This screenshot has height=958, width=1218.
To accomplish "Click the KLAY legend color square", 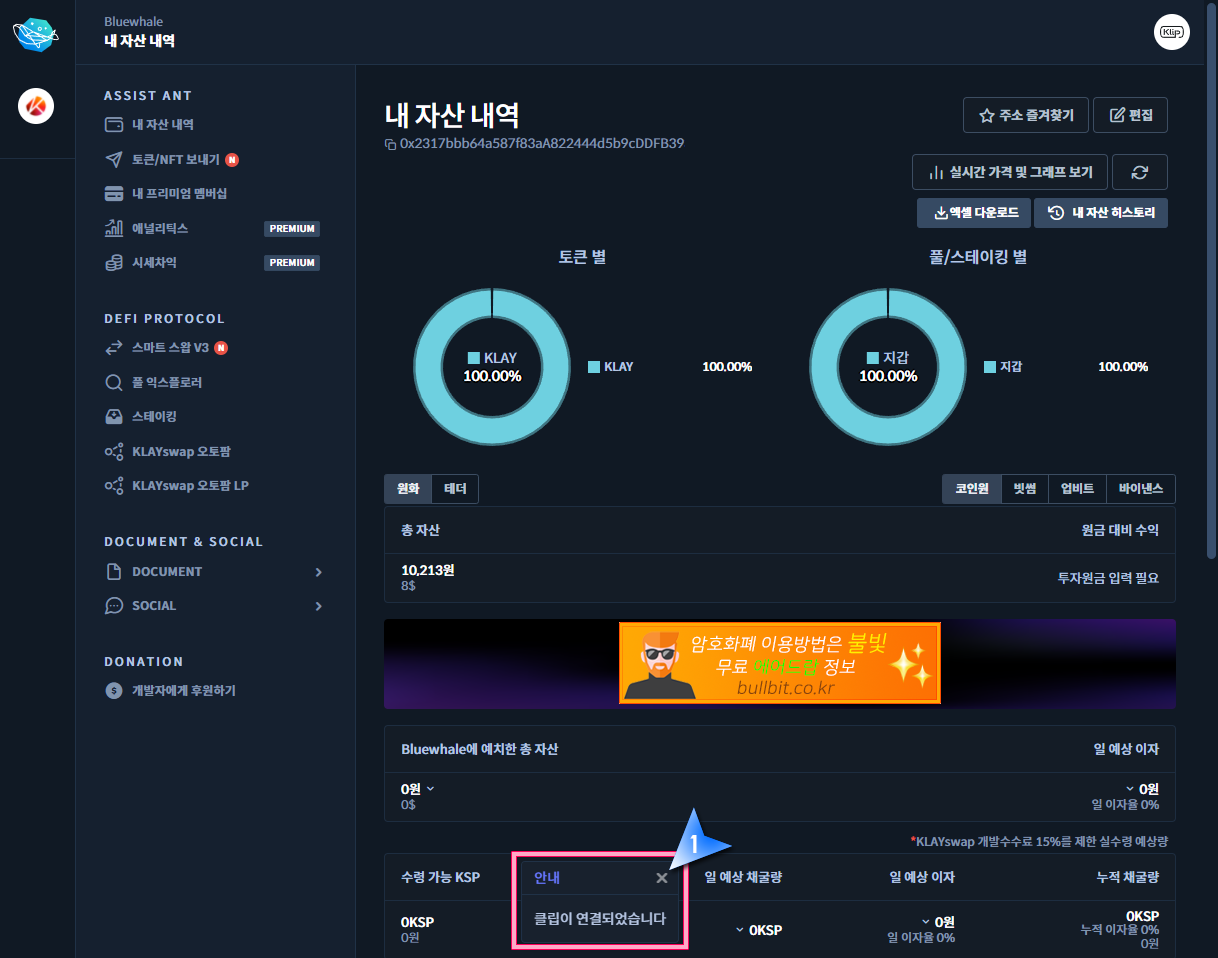I will pyautogui.click(x=594, y=367).
